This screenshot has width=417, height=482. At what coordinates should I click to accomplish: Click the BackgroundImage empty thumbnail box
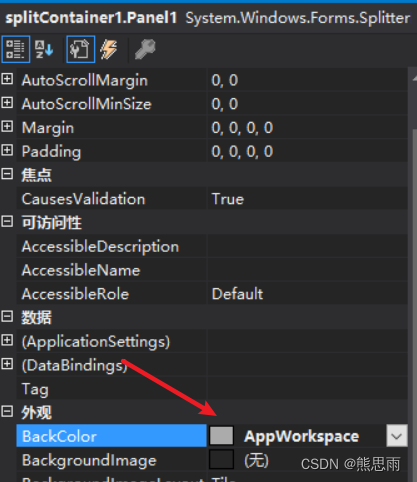[x=221, y=460]
